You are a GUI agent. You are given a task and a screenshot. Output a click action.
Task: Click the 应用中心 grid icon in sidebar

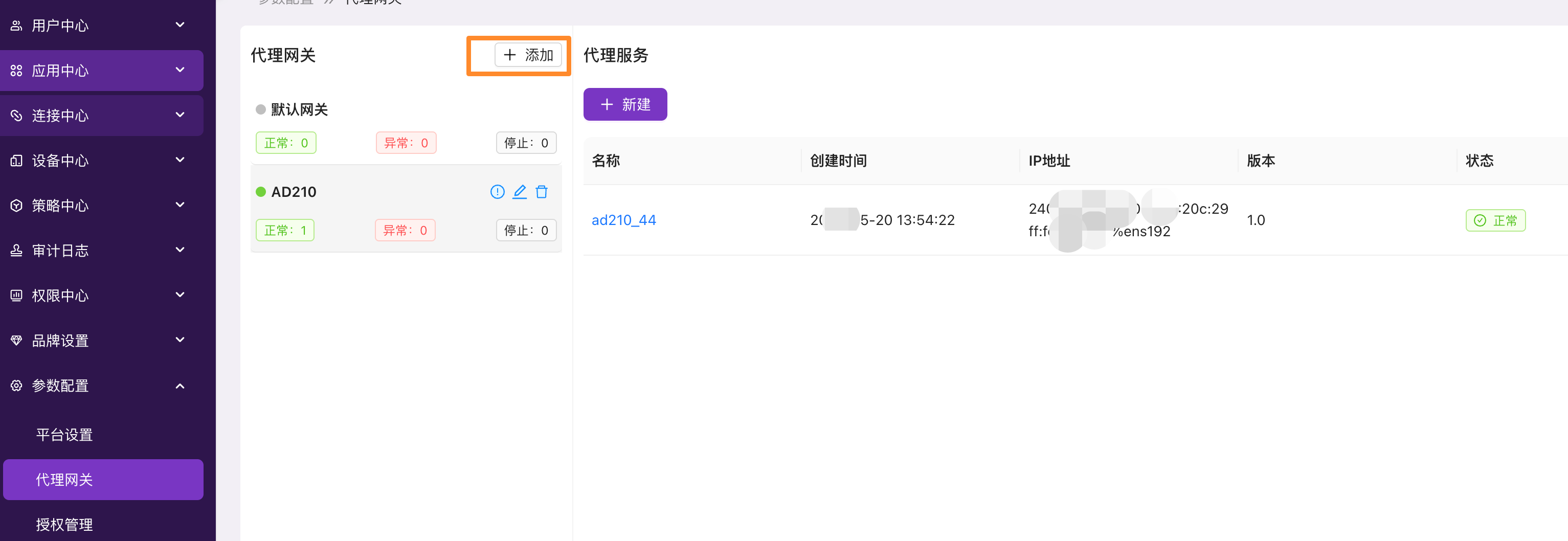pyautogui.click(x=16, y=71)
